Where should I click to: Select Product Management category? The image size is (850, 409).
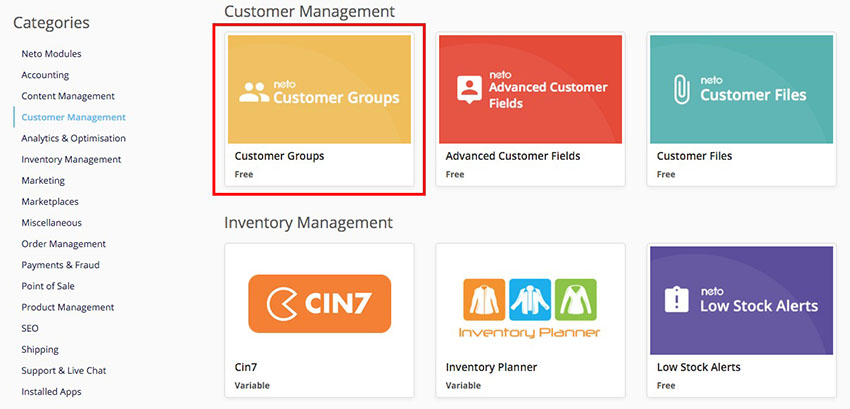[x=68, y=308]
